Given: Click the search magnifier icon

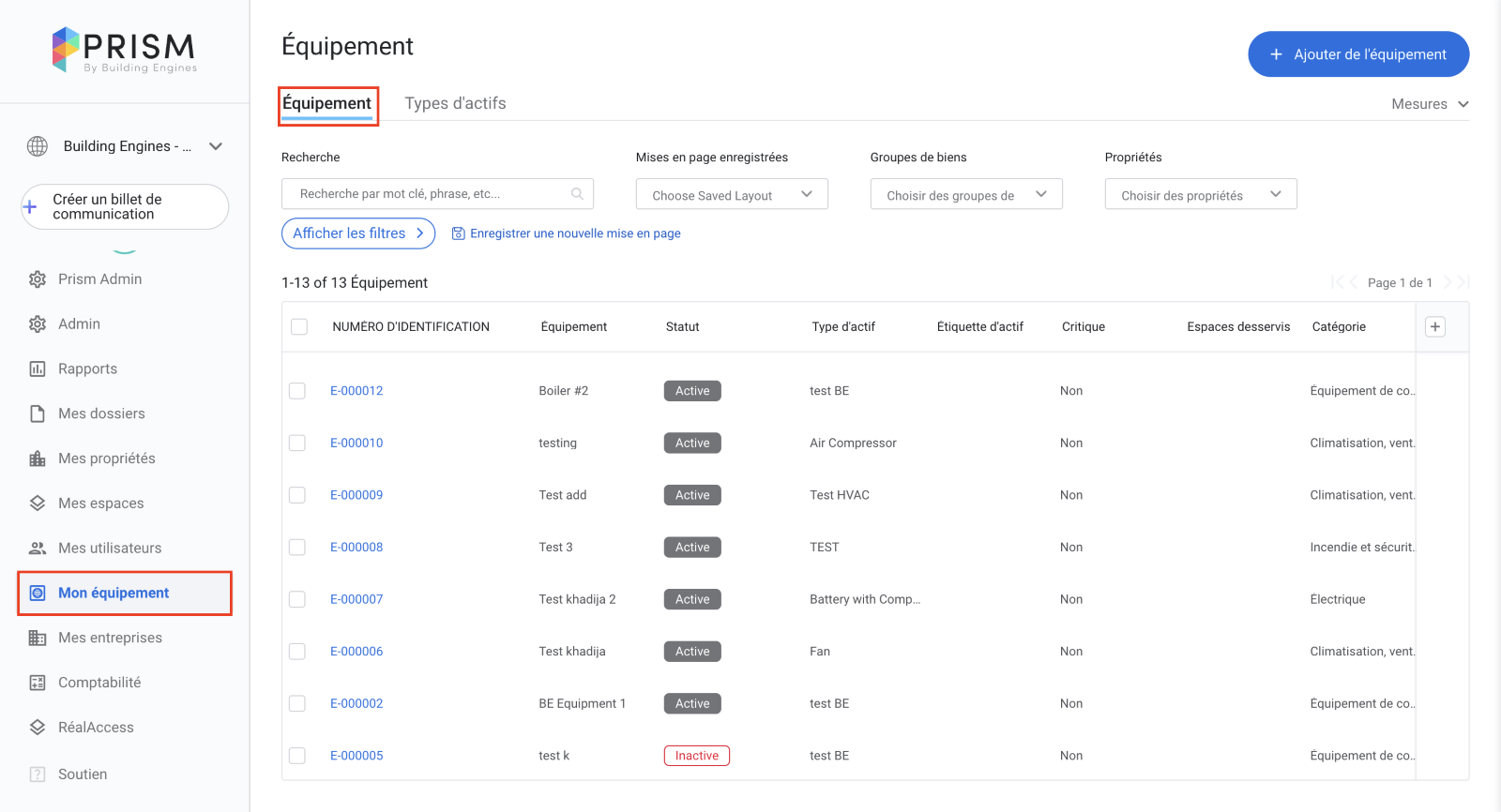Looking at the screenshot, I should (x=577, y=194).
